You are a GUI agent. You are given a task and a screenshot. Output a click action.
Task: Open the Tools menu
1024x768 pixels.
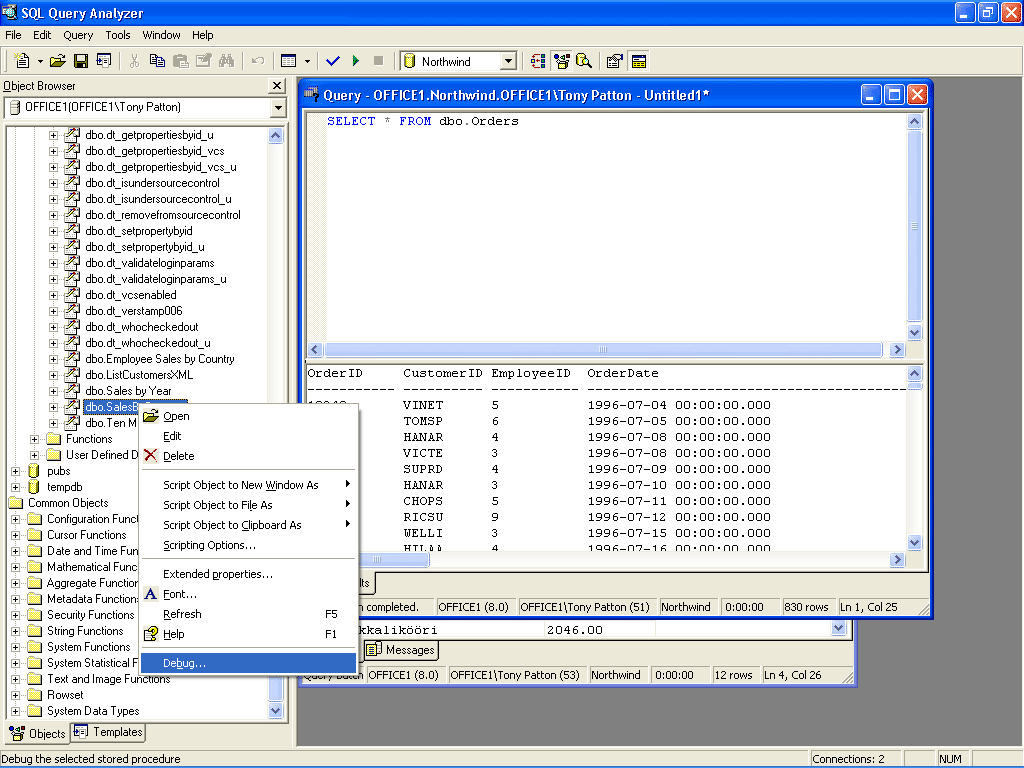[x=118, y=34]
